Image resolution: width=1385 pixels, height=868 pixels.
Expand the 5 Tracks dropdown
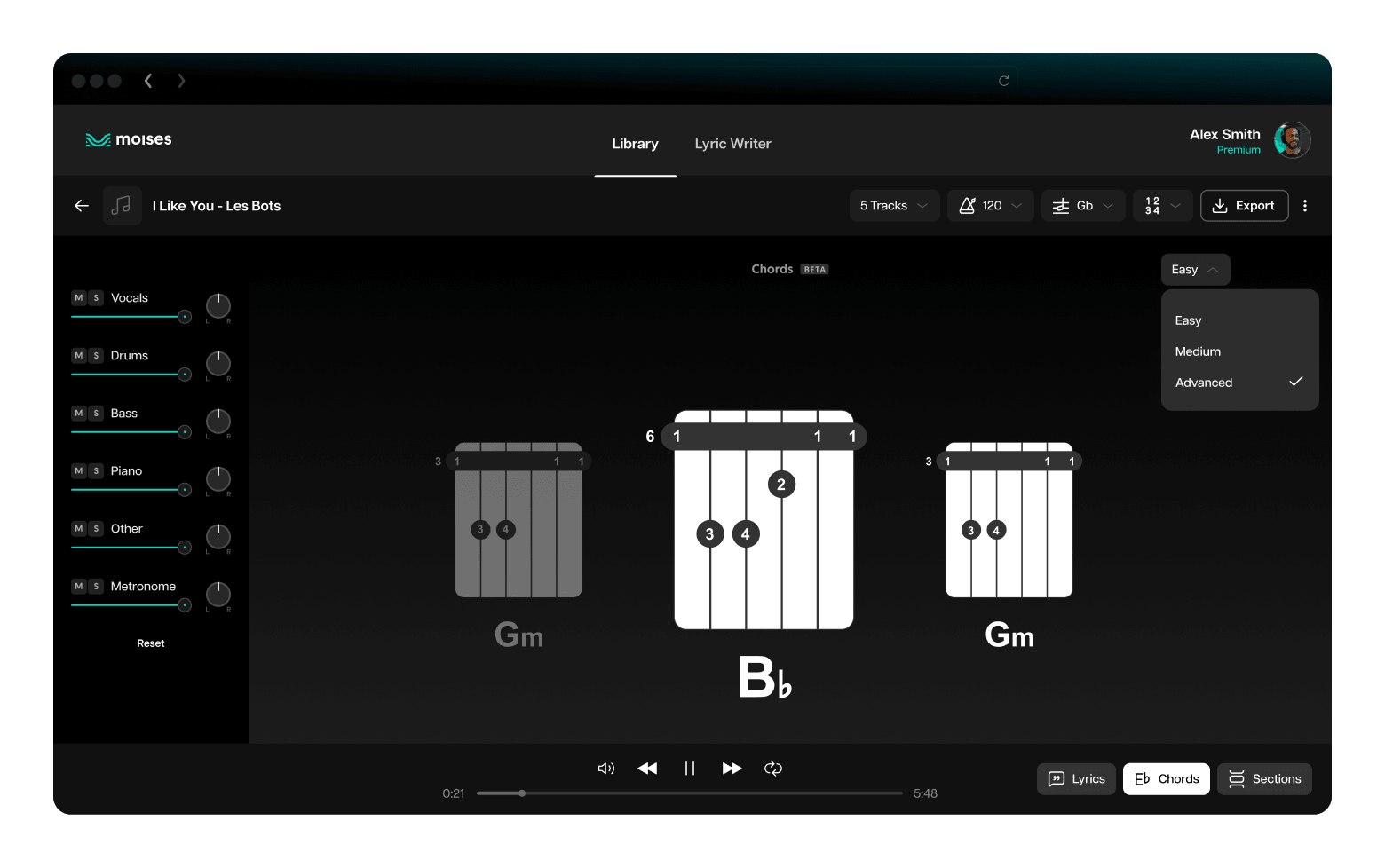(894, 206)
